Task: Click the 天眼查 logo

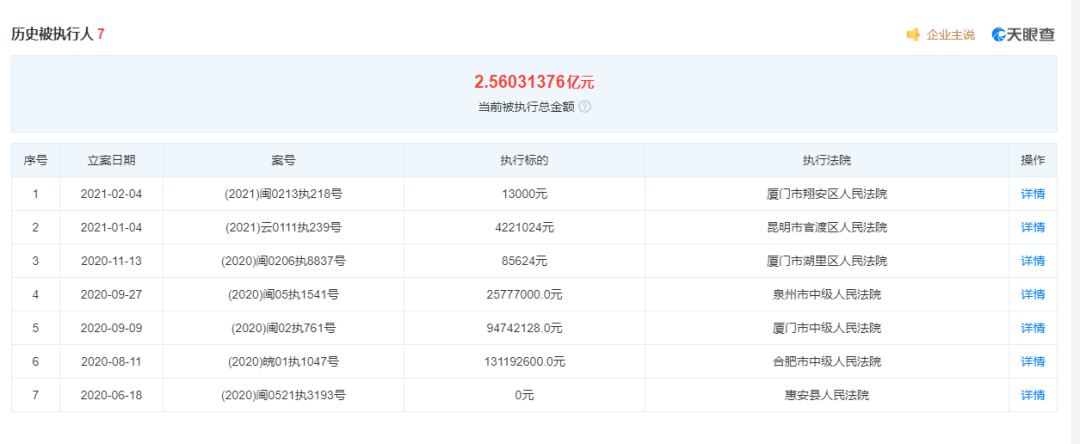Action: pos(1023,35)
